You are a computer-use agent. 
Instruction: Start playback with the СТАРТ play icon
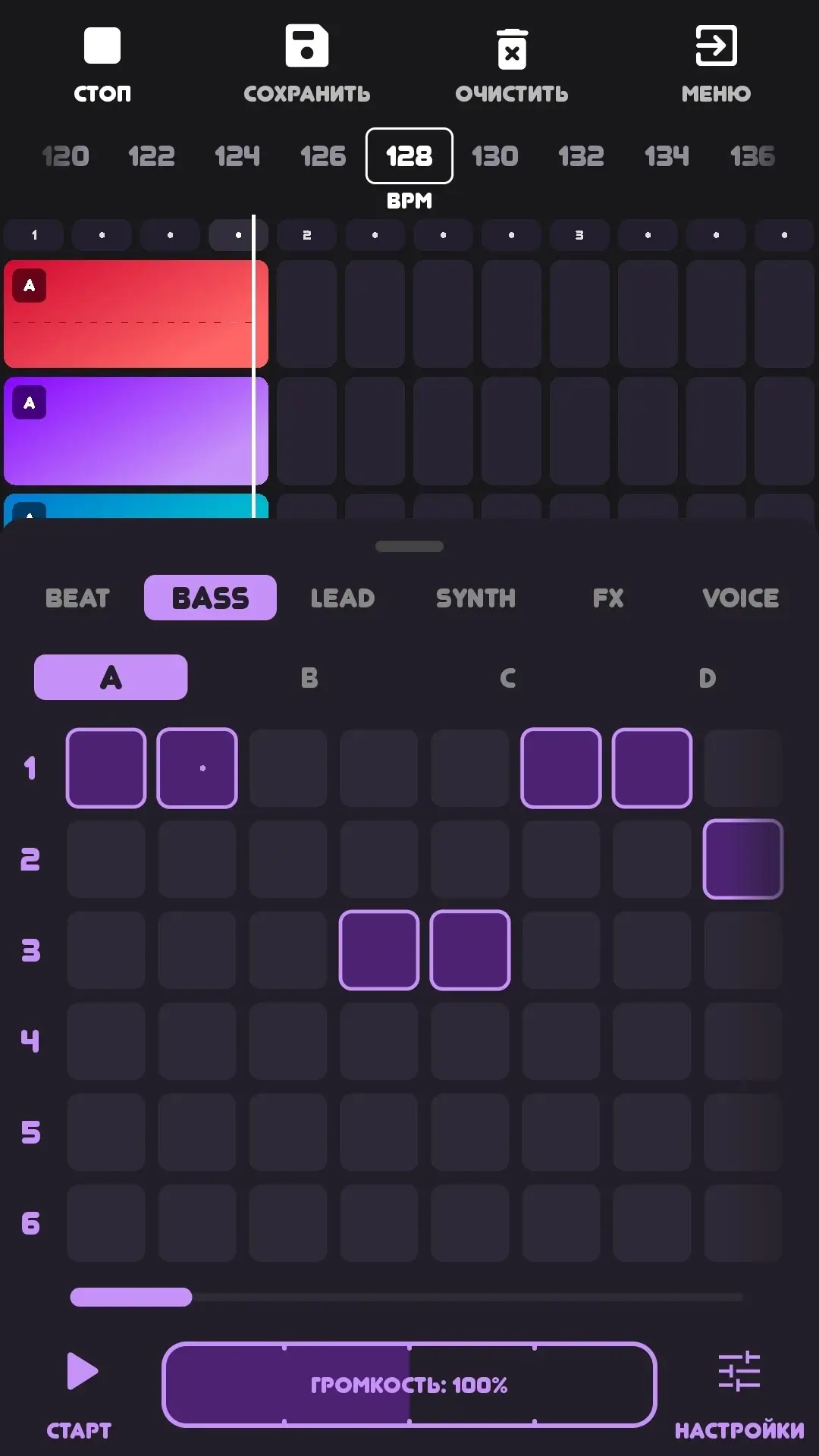tap(82, 1371)
